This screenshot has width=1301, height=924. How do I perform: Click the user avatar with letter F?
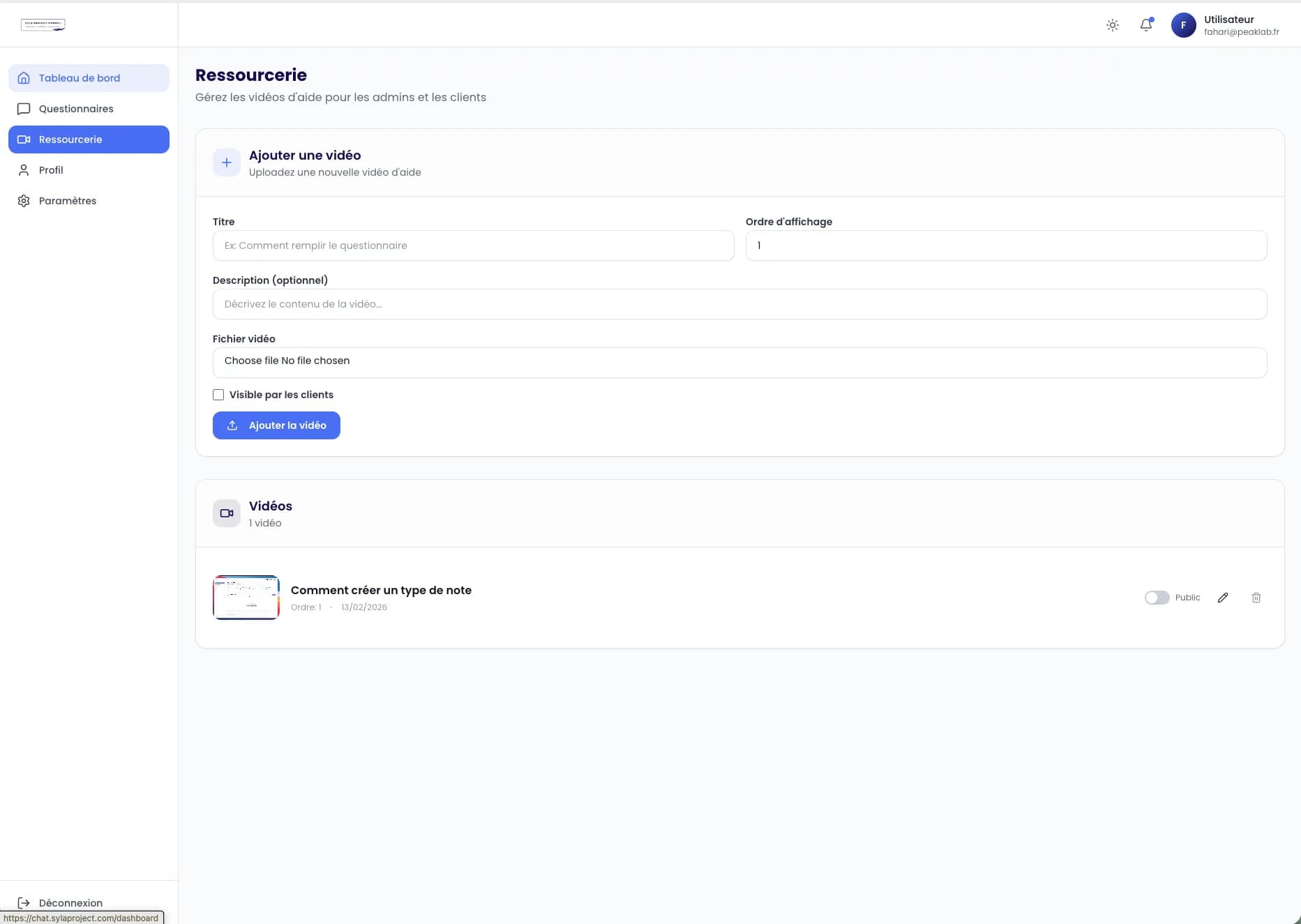(x=1183, y=25)
